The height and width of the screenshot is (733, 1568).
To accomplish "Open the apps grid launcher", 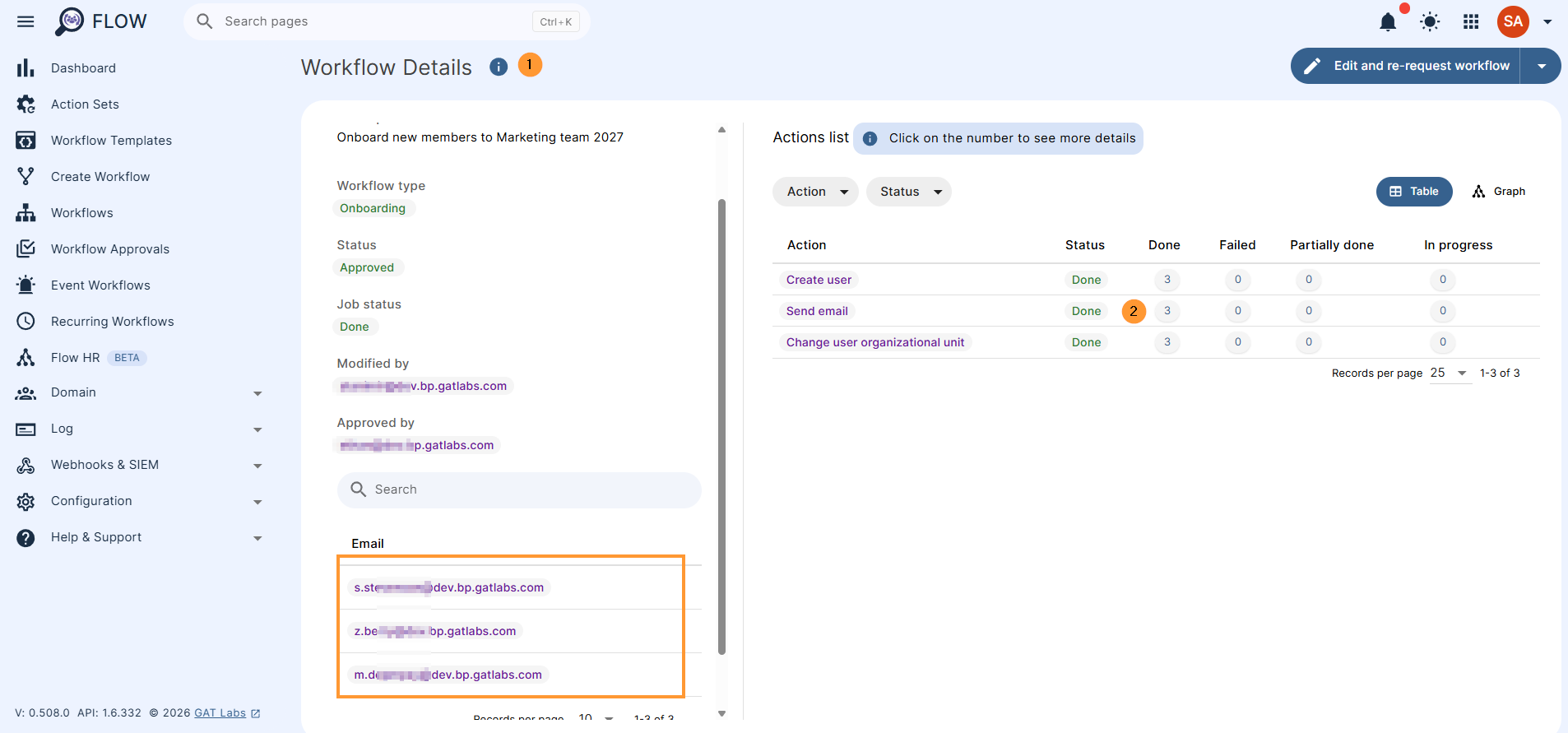I will [1471, 21].
